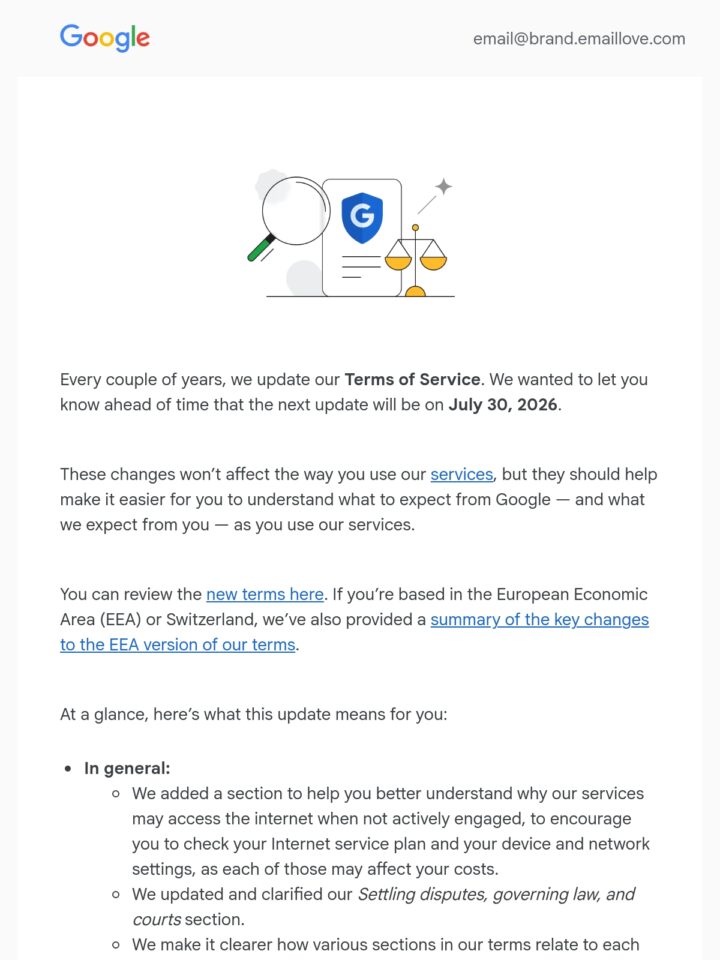Open "summary of the key changes" link

pos(539,620)
